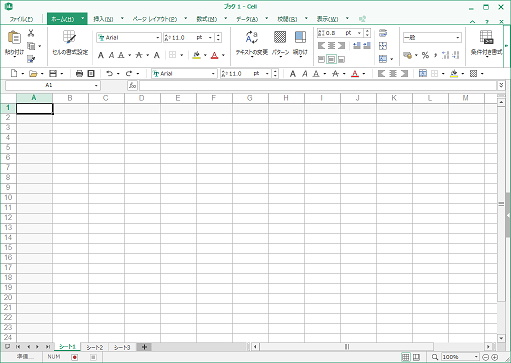Screen dimensions: 511x363
Task: Add a new sheet with plus button
Action: 144,347
